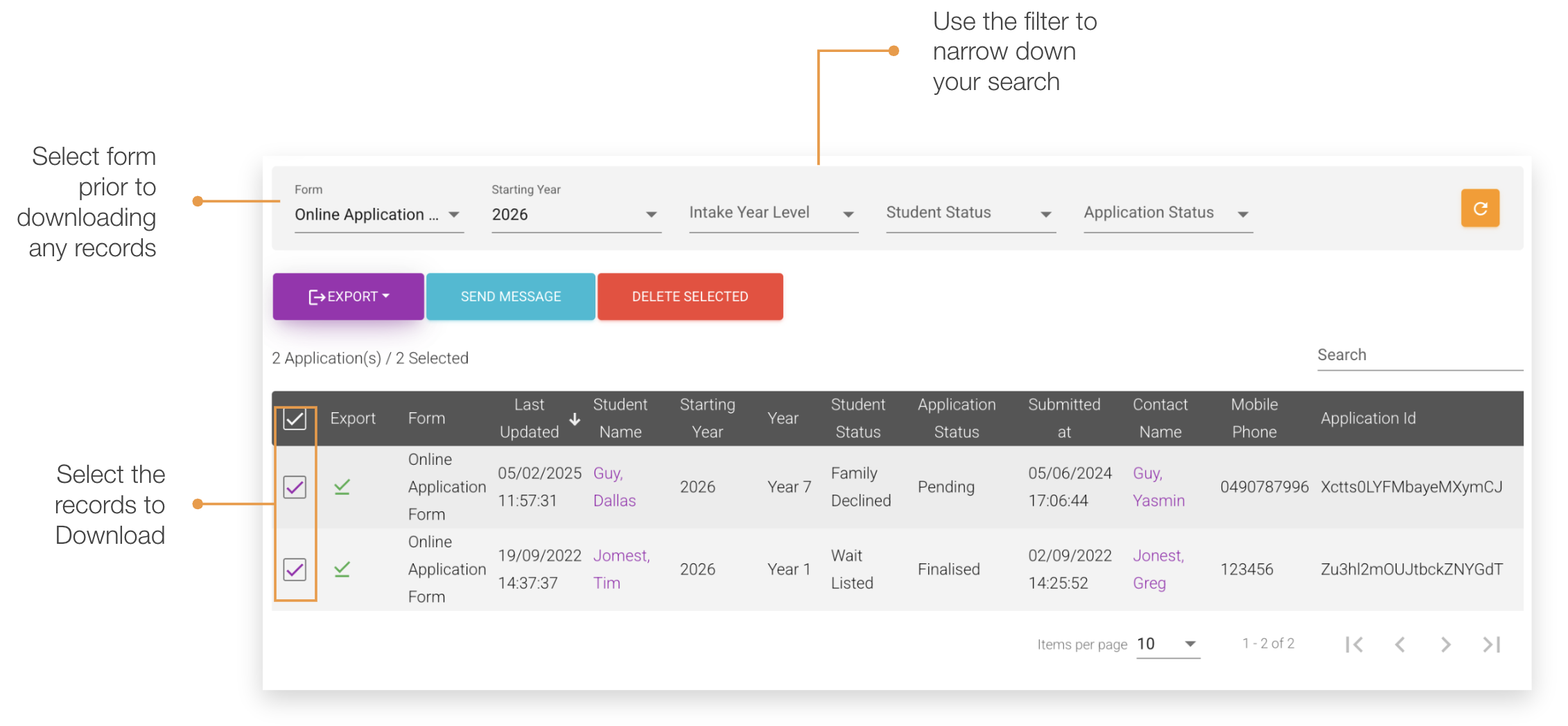Open the Form selection dropdown
Screen dimensions: 1568x726
(378, 214)
